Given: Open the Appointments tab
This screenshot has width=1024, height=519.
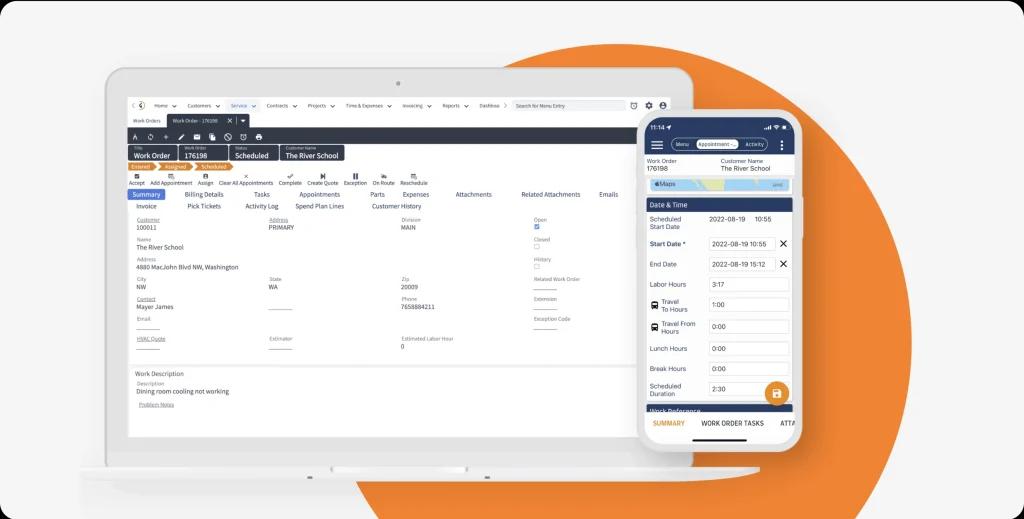Looking at the screenshot, I should click(319, 195).
